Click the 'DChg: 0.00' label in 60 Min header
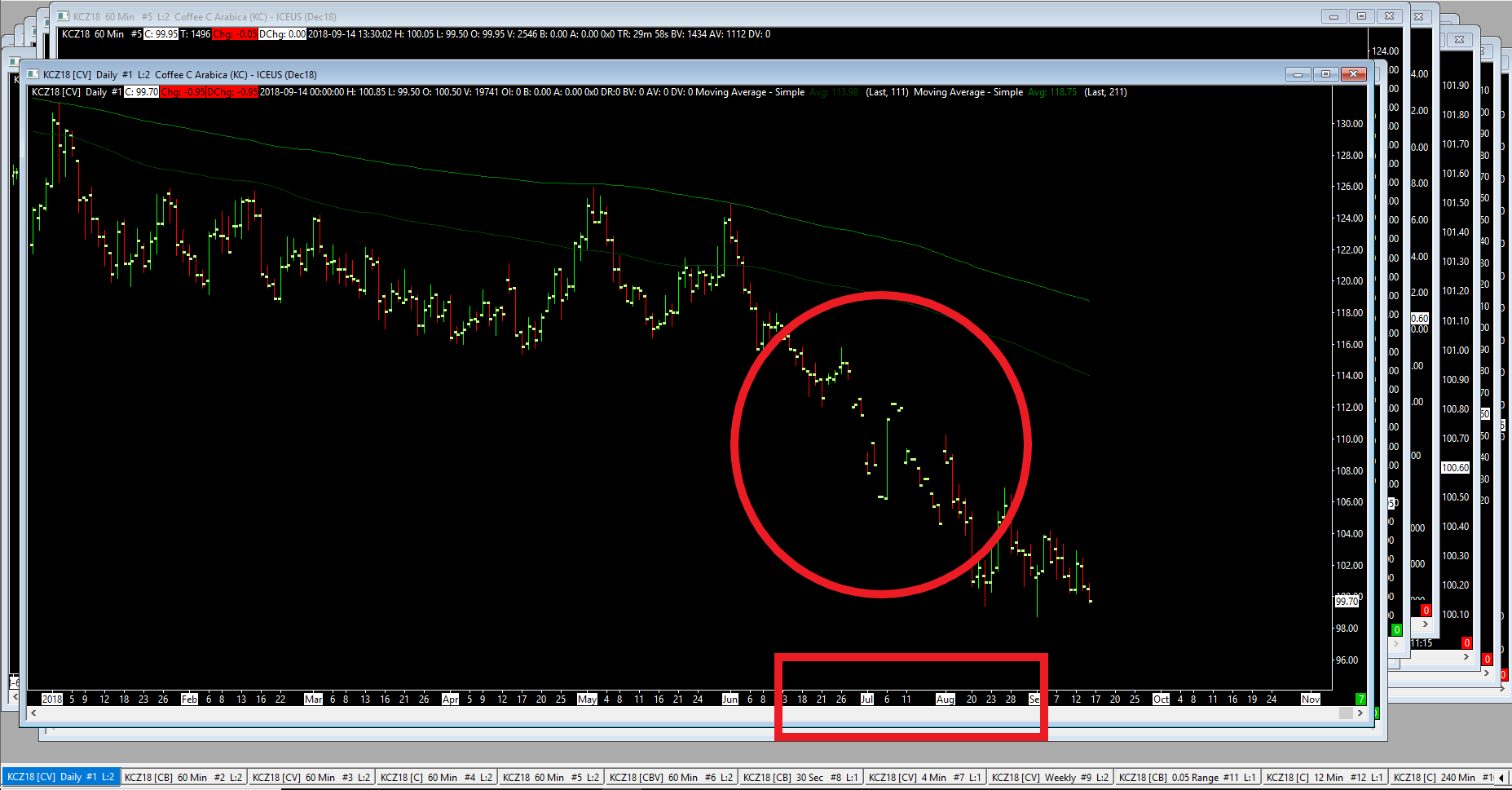The image size is (1512, 790). click(282, 34)
